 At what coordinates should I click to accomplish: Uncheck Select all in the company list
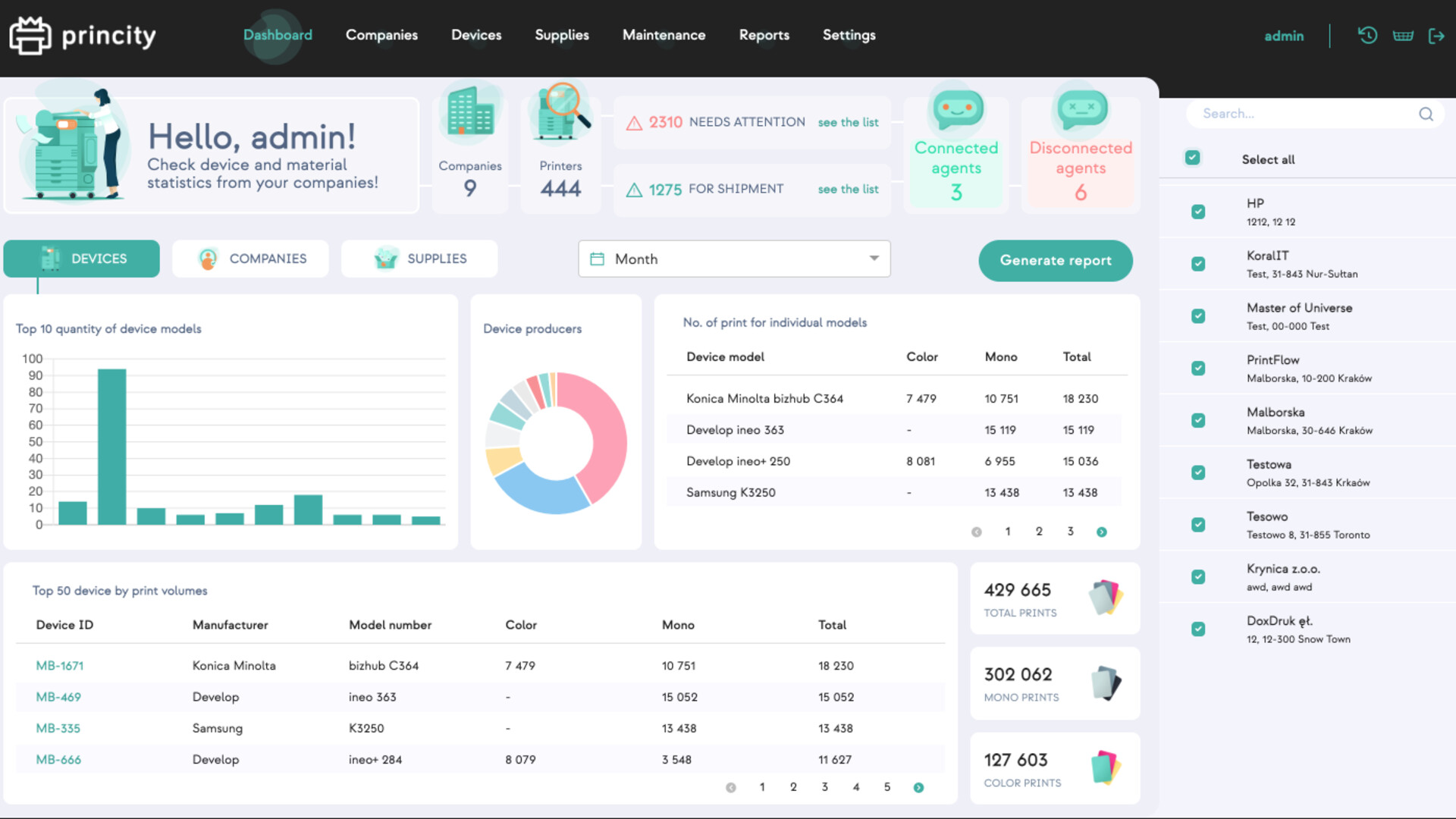point(1193,157)
